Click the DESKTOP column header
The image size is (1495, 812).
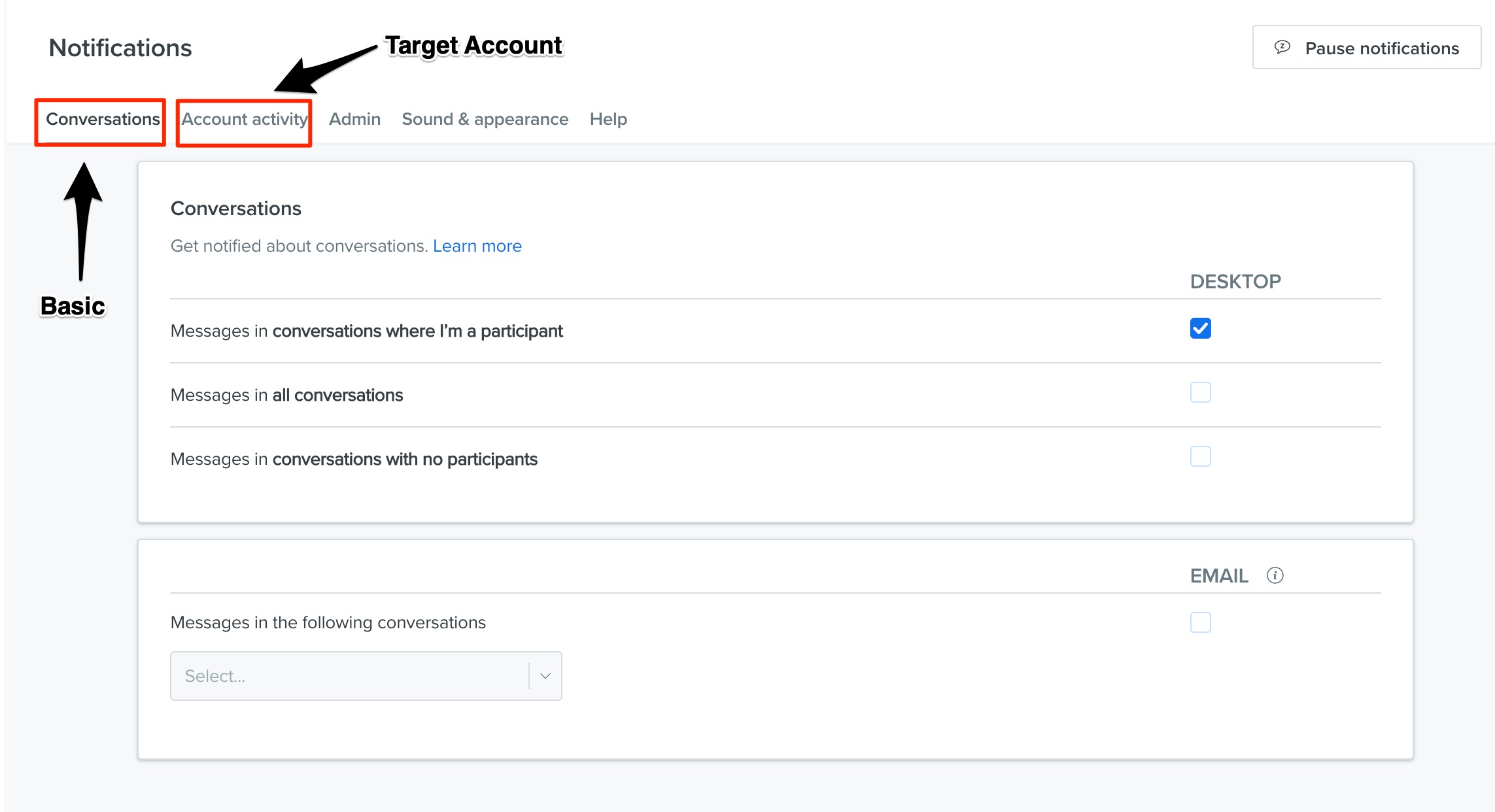pyautogui.click(x=1235, y=282)
